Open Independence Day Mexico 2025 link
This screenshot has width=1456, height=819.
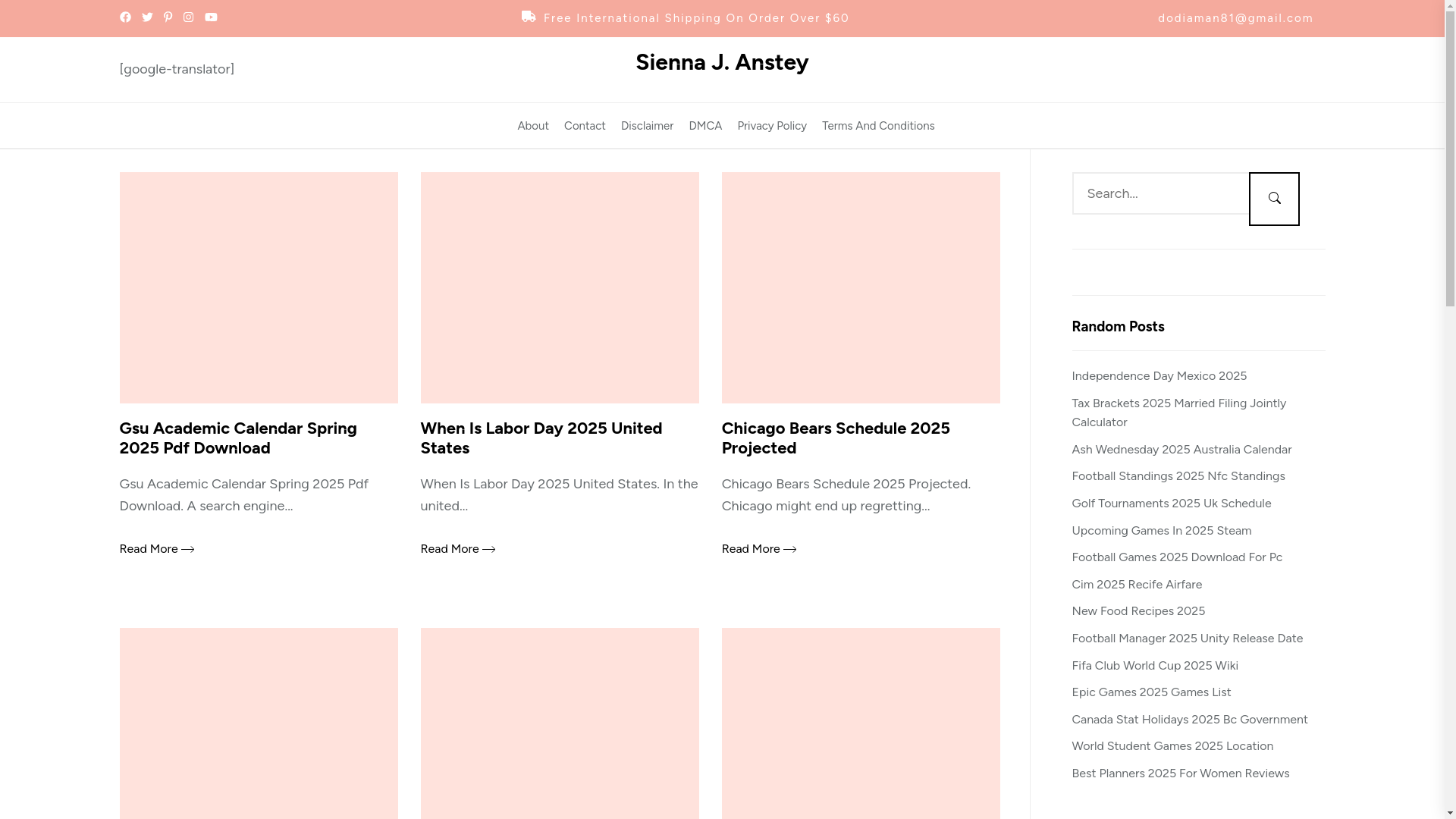1159,376
